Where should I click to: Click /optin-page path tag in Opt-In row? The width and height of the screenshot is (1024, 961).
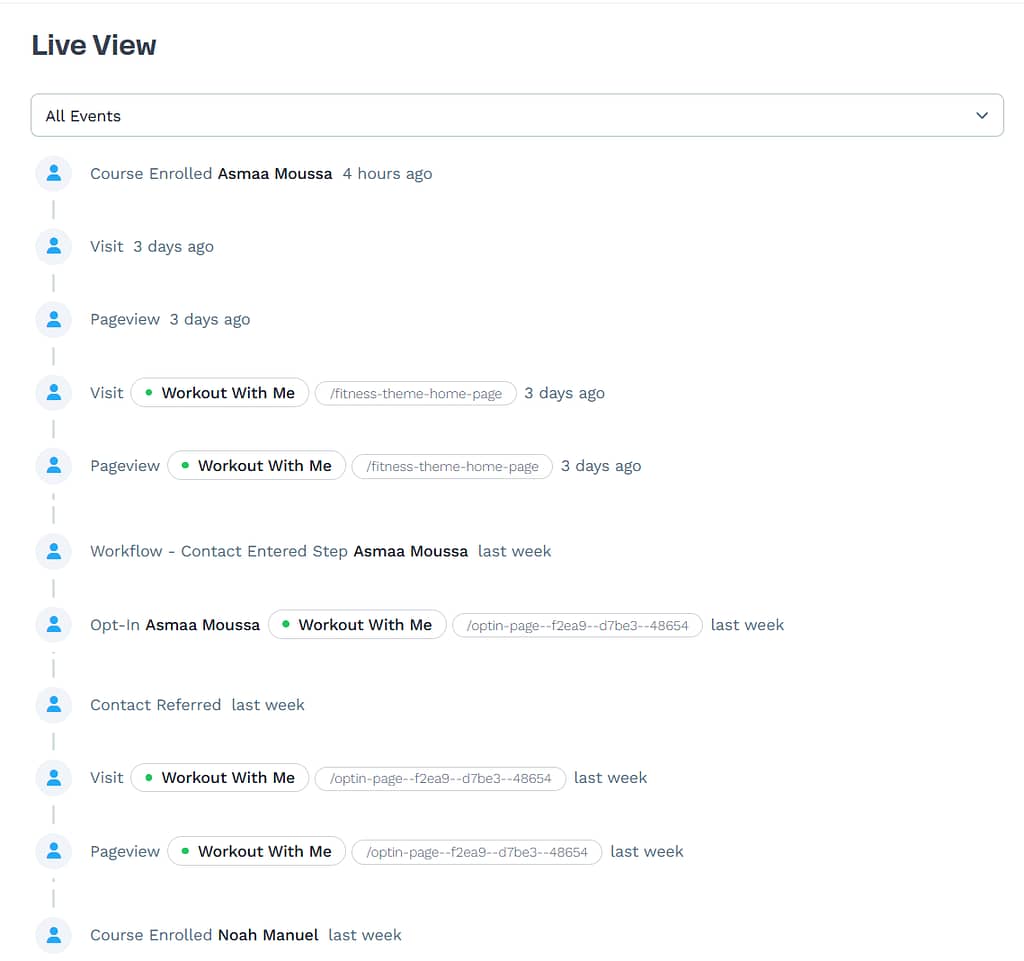coord(577,625)
